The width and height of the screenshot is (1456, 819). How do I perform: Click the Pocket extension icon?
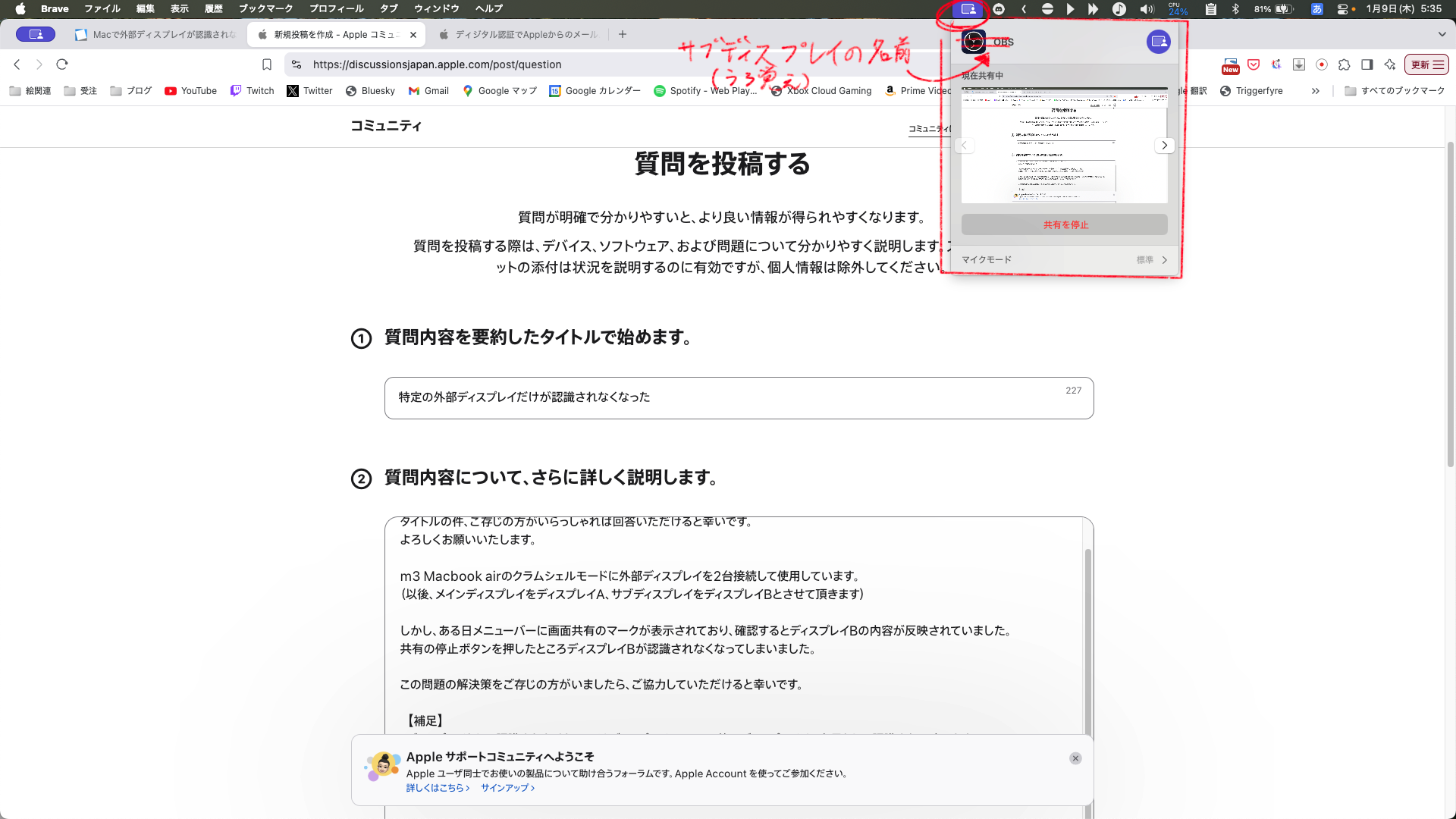point(1254,64)
